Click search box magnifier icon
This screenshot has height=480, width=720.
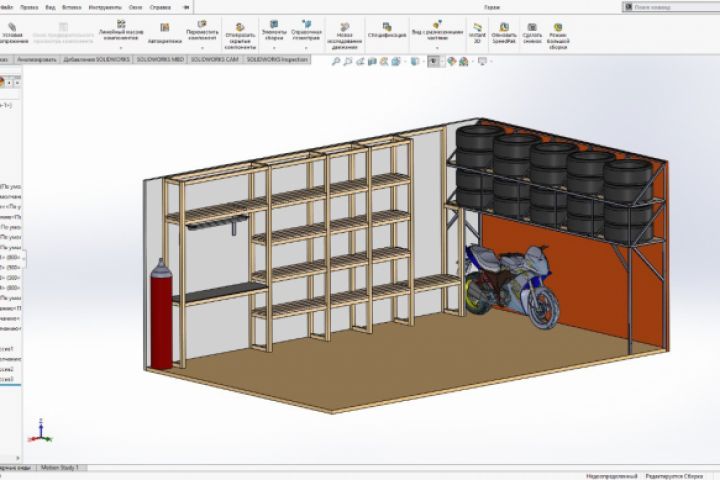(628, 7)
